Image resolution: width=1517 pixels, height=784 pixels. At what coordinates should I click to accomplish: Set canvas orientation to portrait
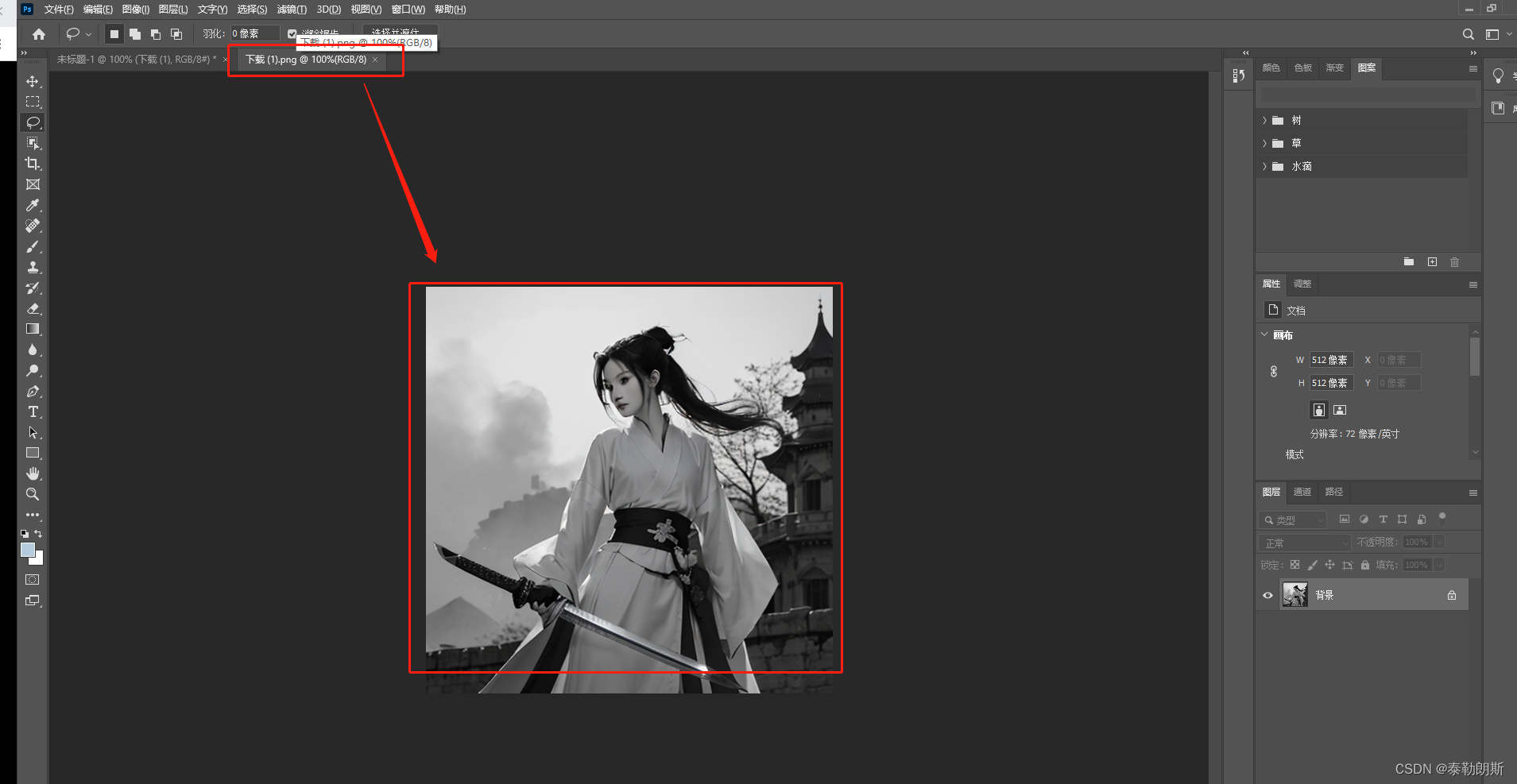point(1319,410)
